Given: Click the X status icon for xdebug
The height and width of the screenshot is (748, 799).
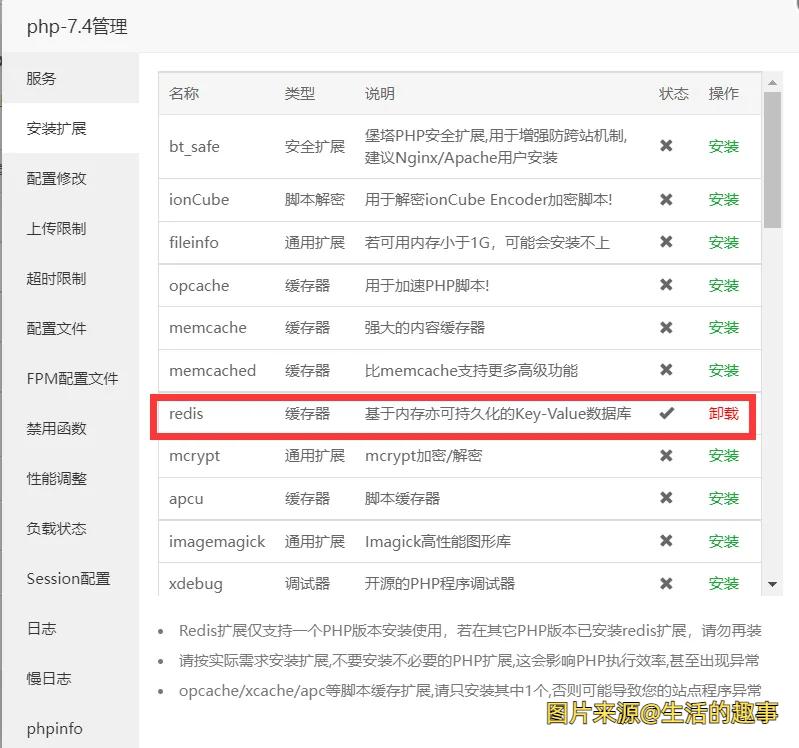Looking at the screenshot, I should coord(666,583).
